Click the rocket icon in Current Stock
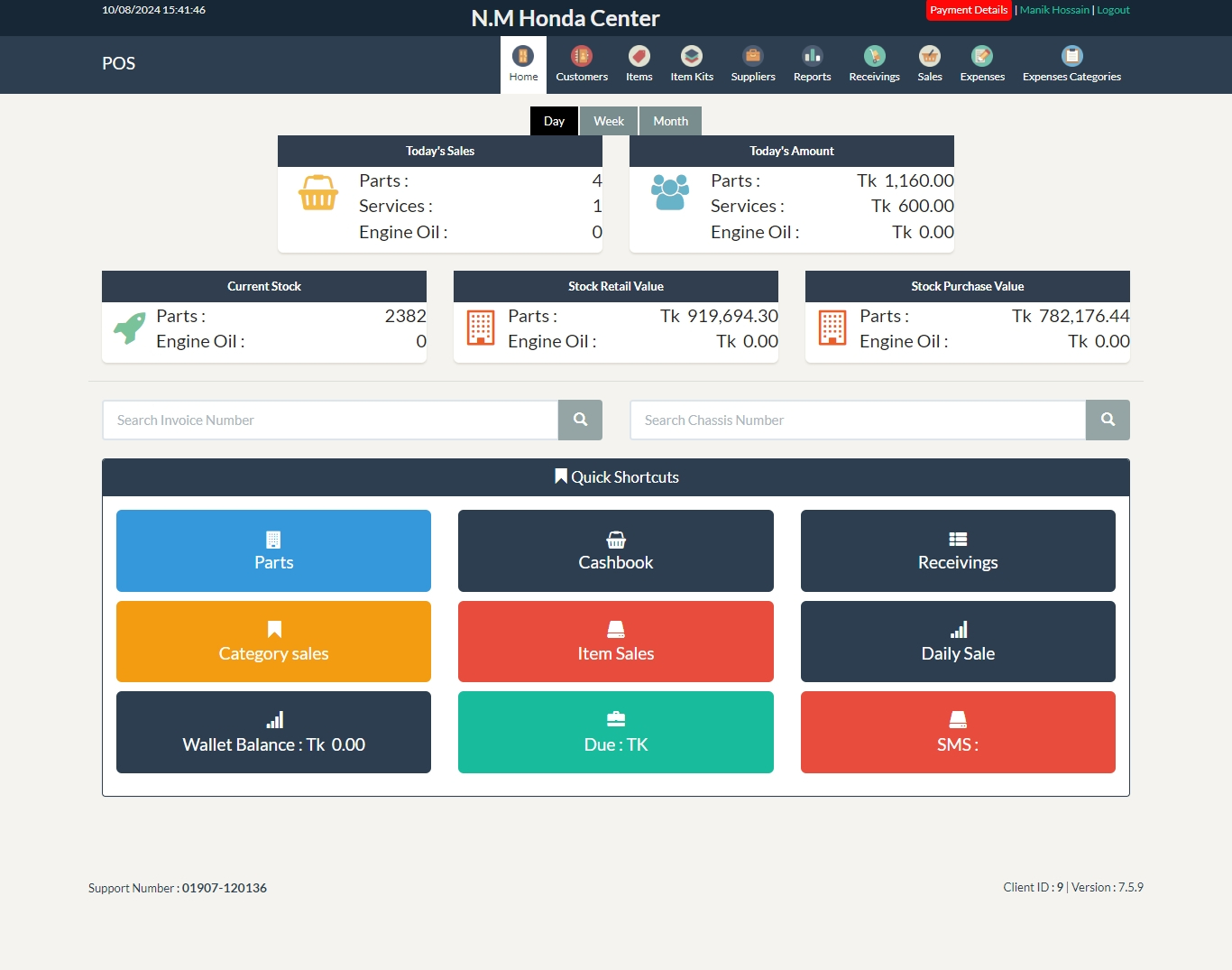Viewport: 1232px width, 970px height. pyautogui.click(x=130, y=327)
